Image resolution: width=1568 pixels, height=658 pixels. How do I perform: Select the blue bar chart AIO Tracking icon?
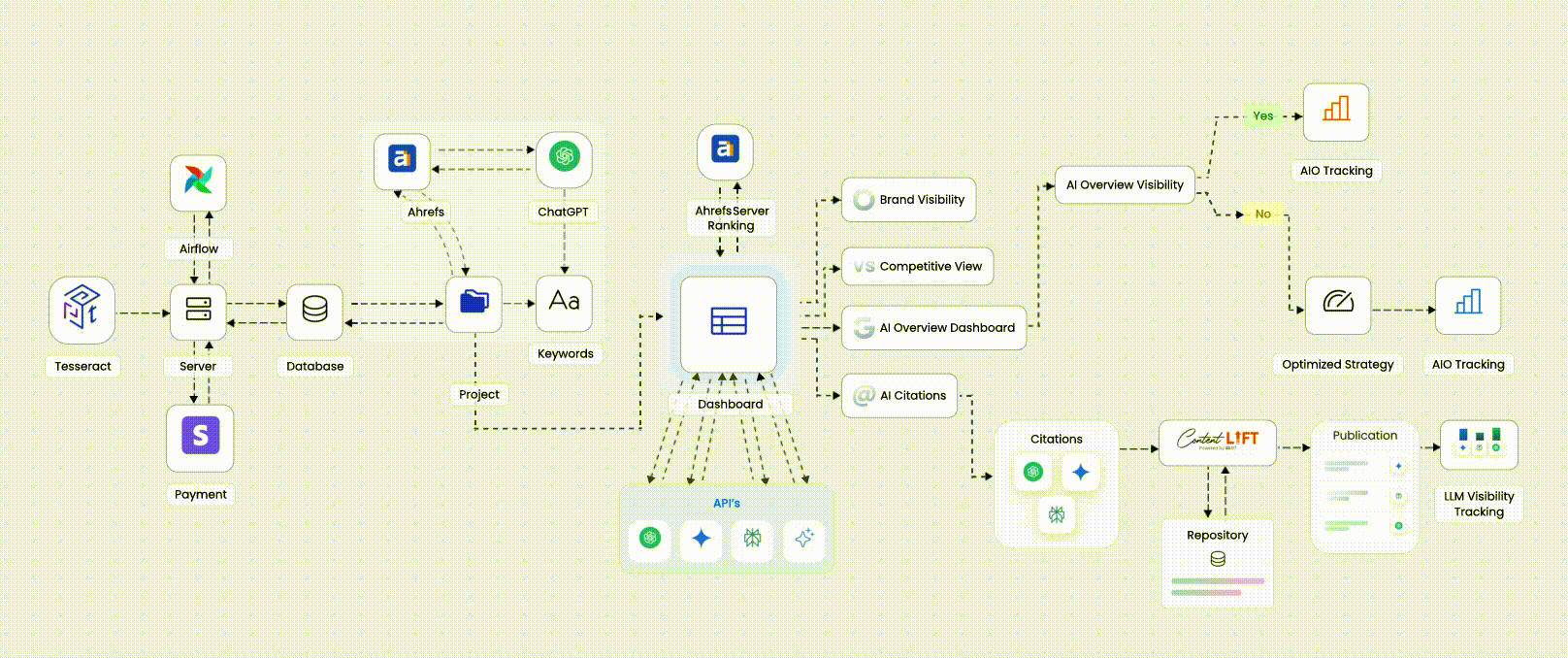pos(1468,304)
